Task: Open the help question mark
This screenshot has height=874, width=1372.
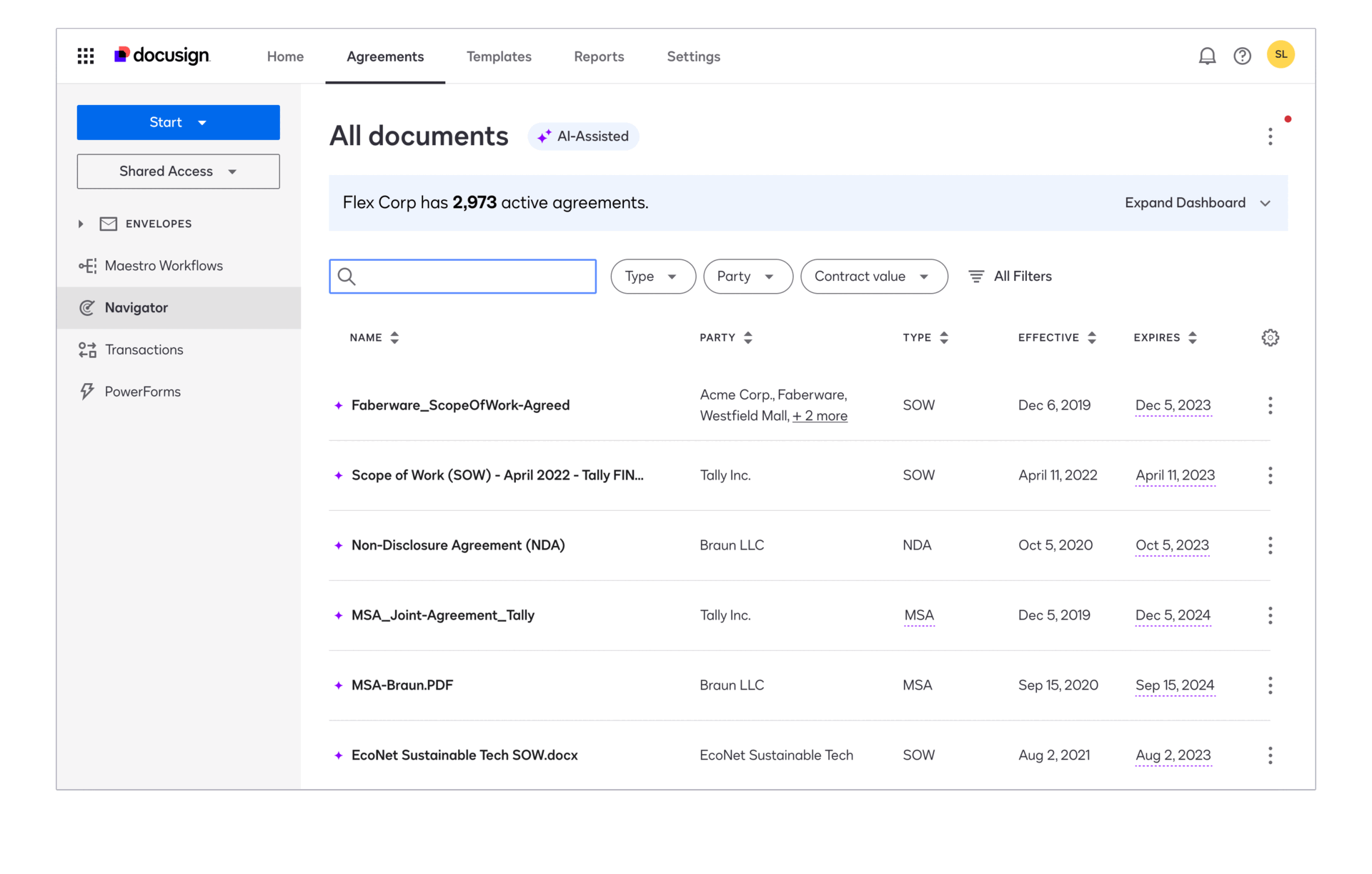Action: click(x=1243, y=55)
